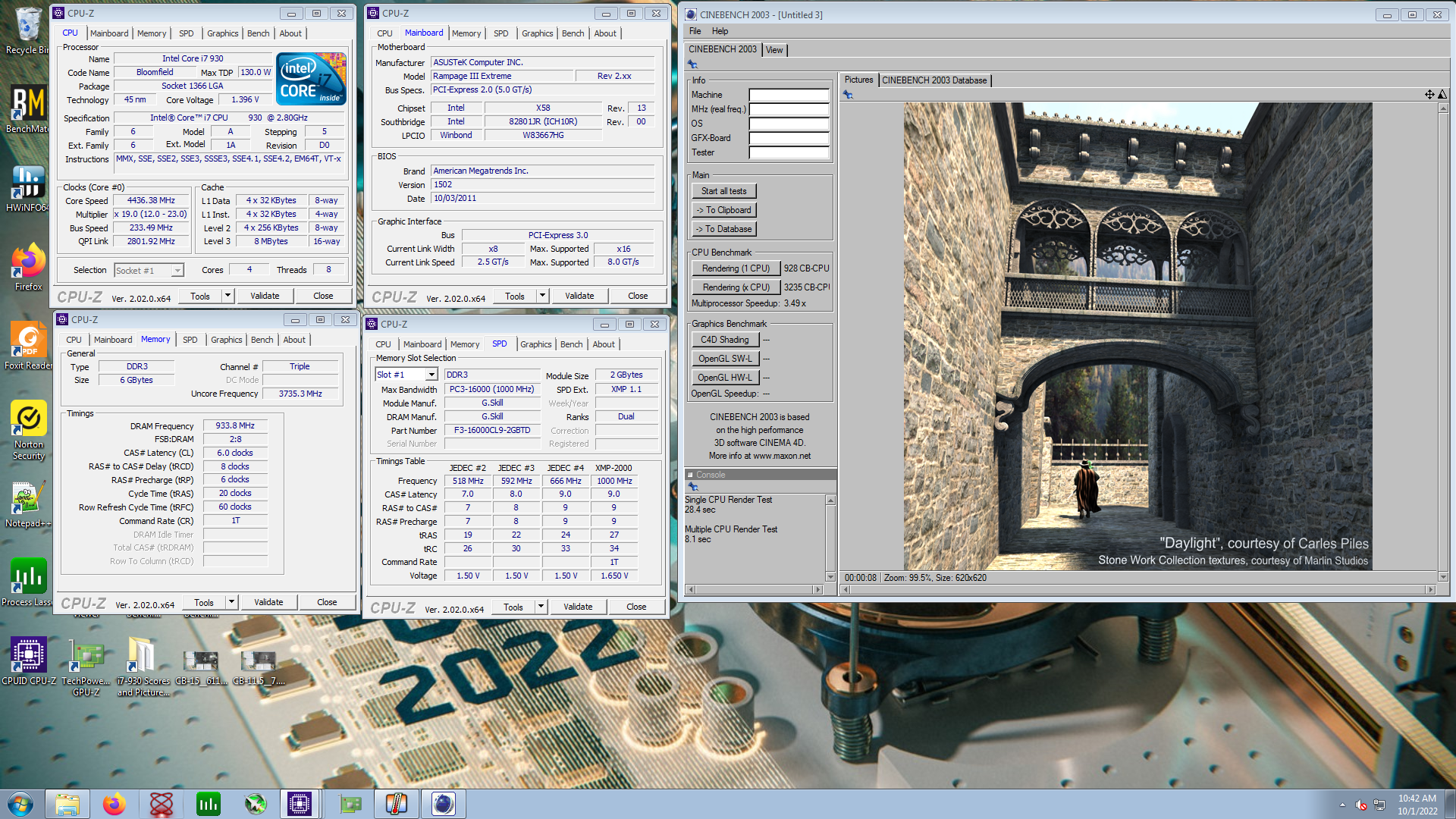Open the GPU-Z taskbar icon
This screenshot has height=819, width=1456.
click(x=350, y=804)
